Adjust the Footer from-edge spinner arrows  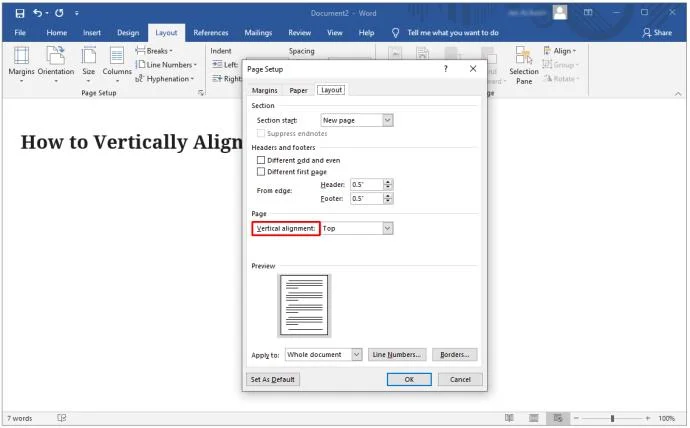tap(388, 198)
